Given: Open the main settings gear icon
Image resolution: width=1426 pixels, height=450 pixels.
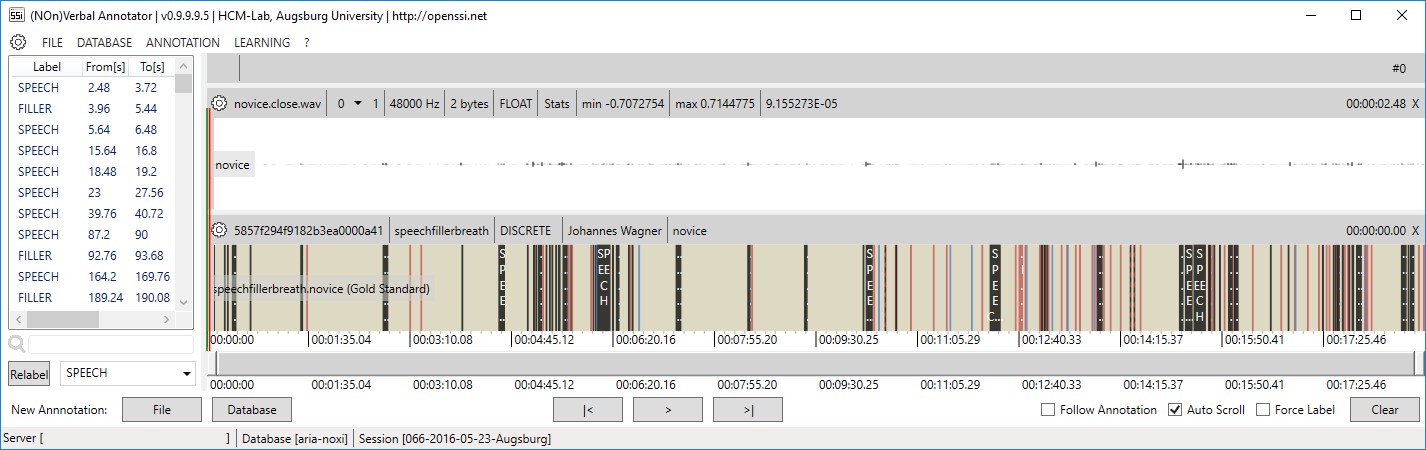Looking at the screenshot, I should tap(17, 42).
